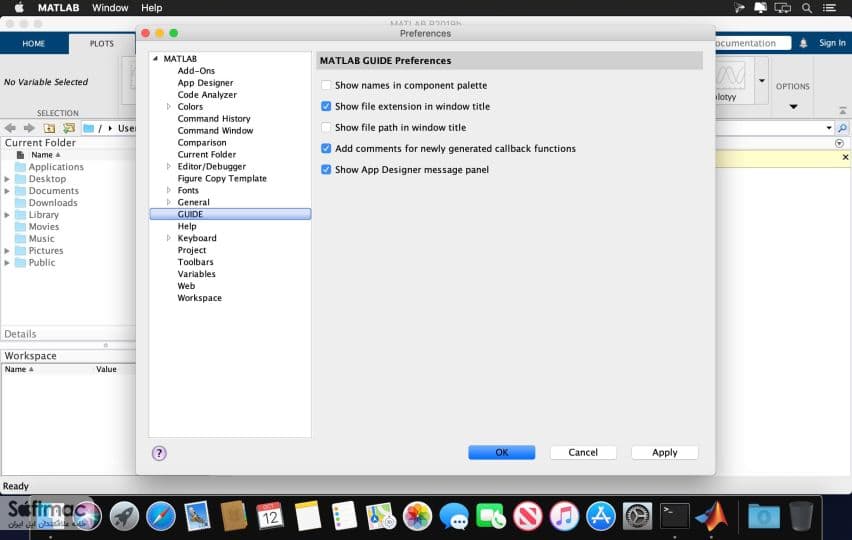Click the Cancel button

pyautogui.click(x=583, y=453)
